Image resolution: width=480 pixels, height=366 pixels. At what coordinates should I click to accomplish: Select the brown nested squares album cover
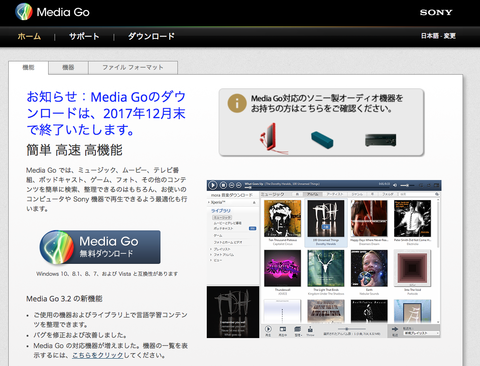click(x=412, y=268)
